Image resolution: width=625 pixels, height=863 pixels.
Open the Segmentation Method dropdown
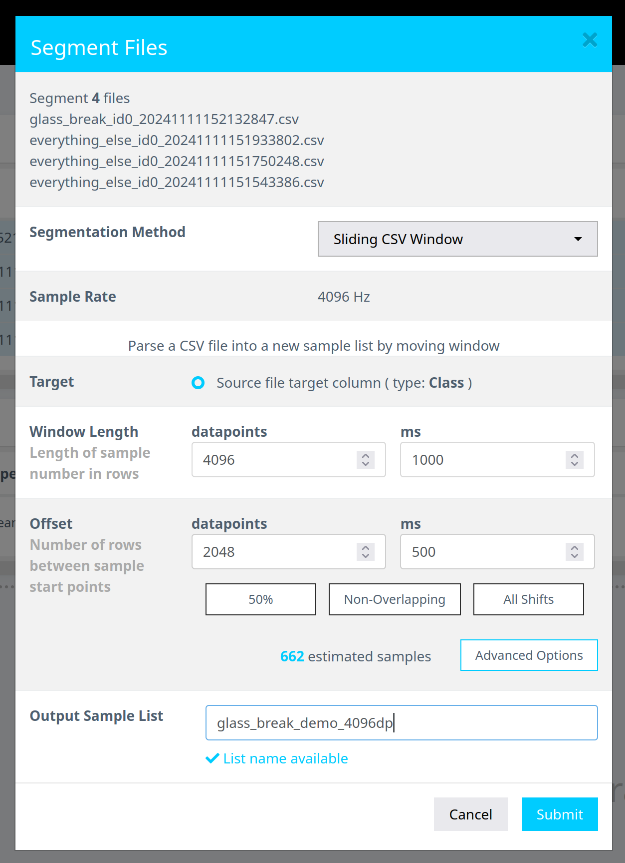coord(457,239)
